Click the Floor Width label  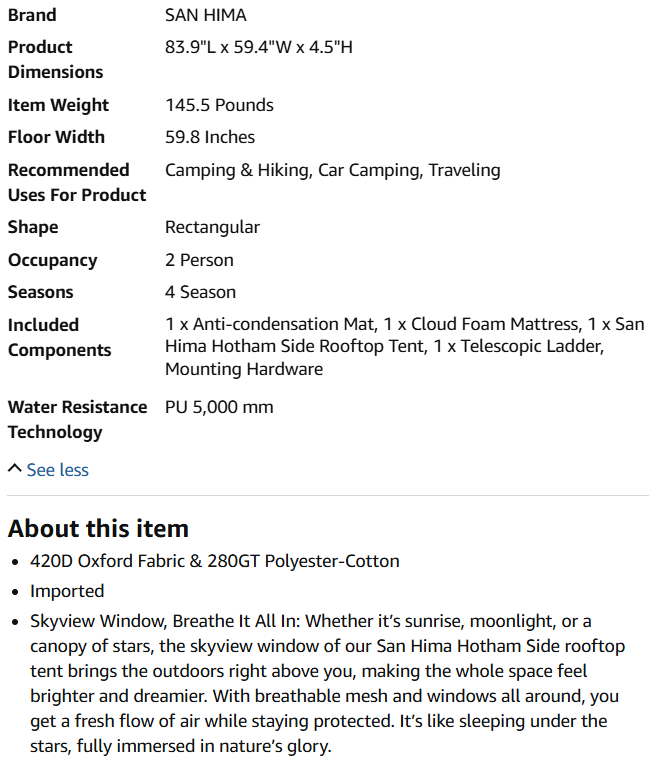click(56, 137)
